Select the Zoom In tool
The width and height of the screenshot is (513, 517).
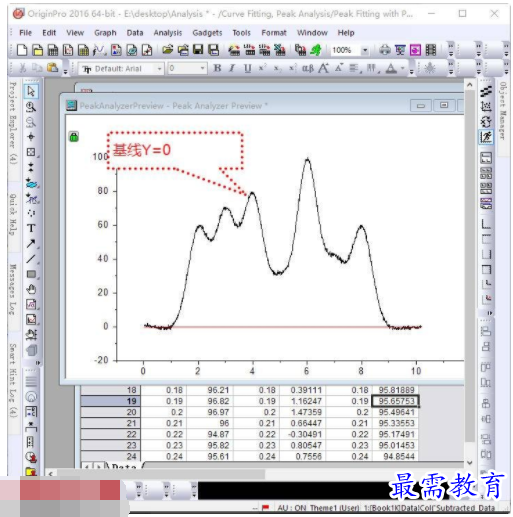(x=31, y=107)
